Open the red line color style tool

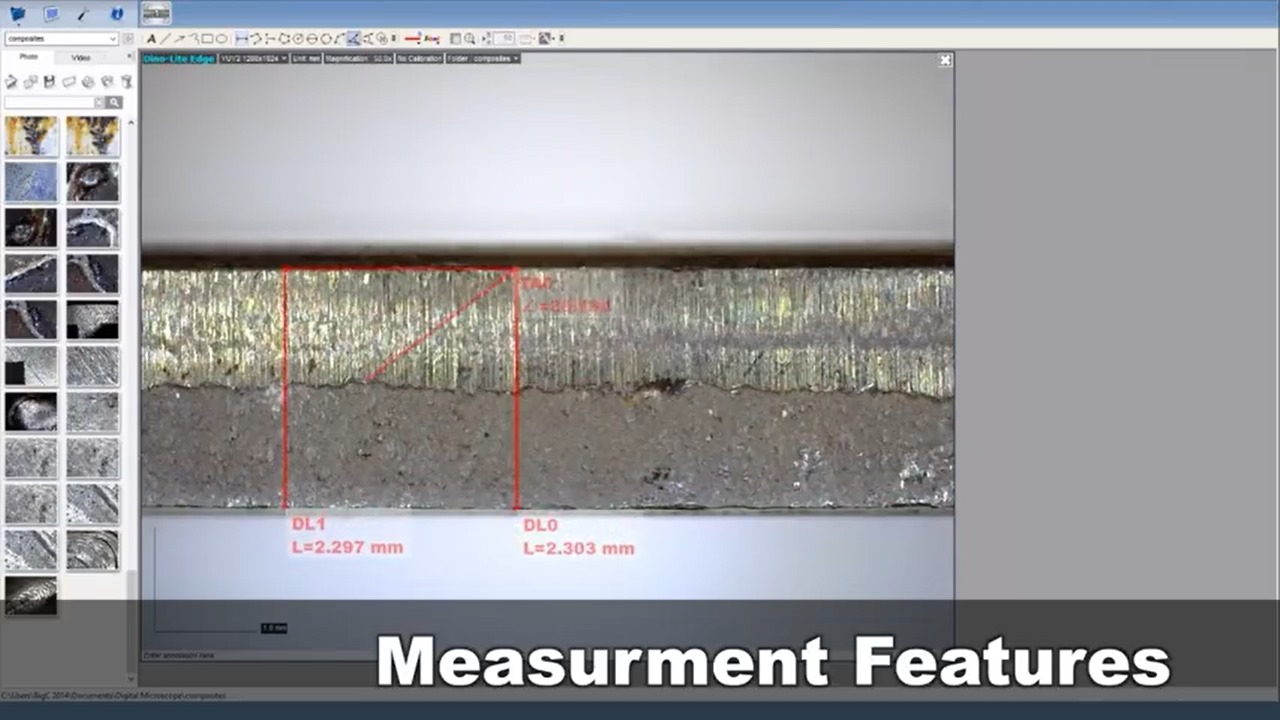[x=412, y=39]
